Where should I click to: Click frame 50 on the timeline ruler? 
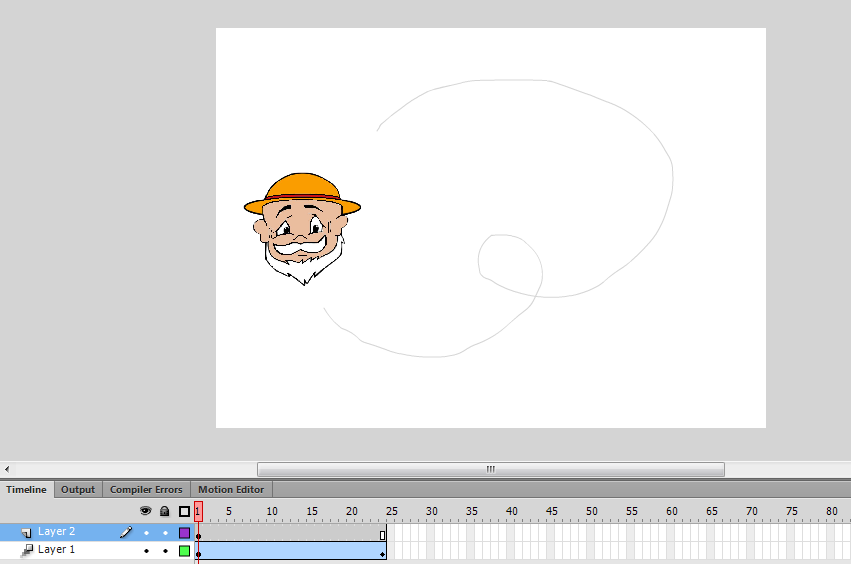pyautogui.click(x=591, y=511)
